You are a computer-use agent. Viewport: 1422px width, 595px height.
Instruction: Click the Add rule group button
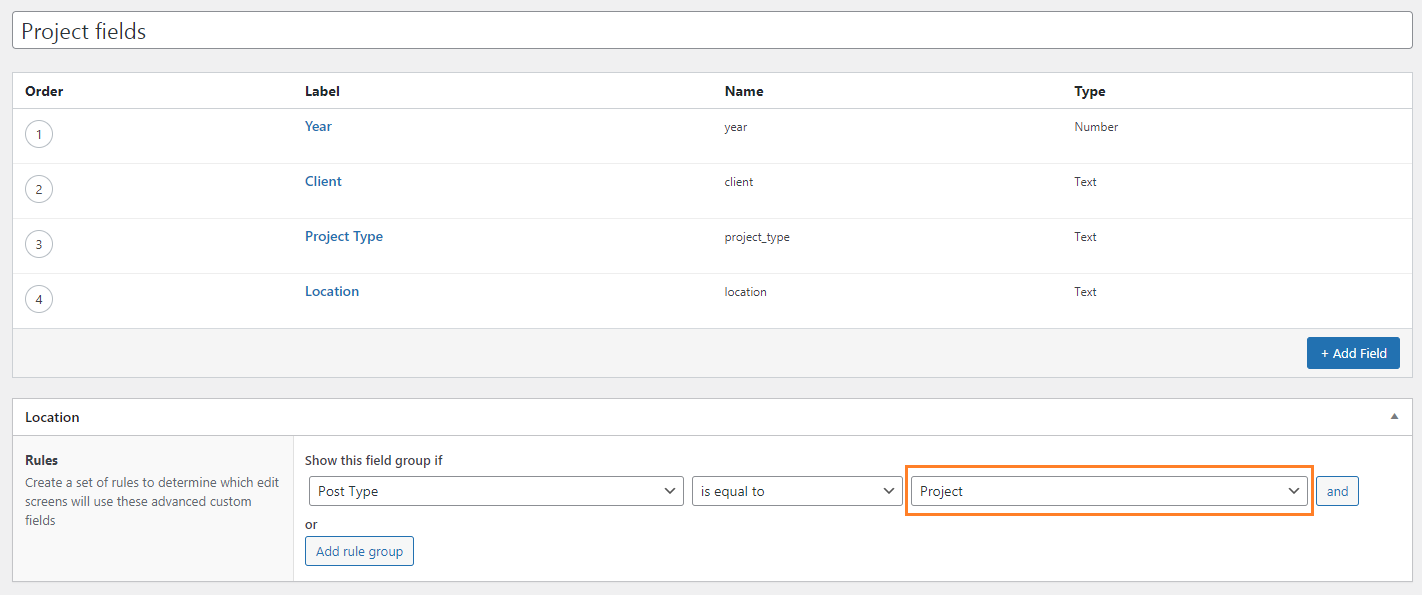359,551
